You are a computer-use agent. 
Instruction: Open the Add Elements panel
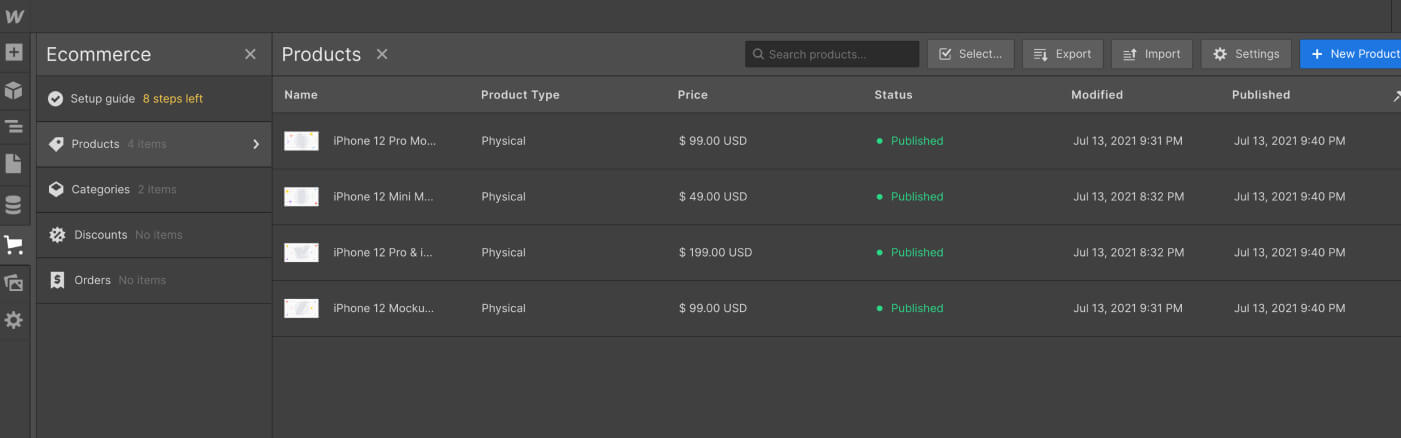click(14, 52)
